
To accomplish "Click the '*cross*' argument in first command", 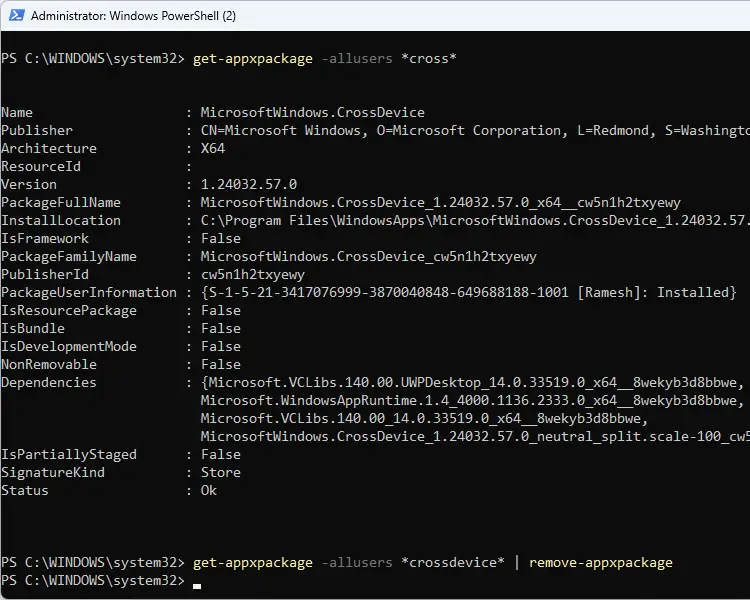I will click(x=429, y=58).
